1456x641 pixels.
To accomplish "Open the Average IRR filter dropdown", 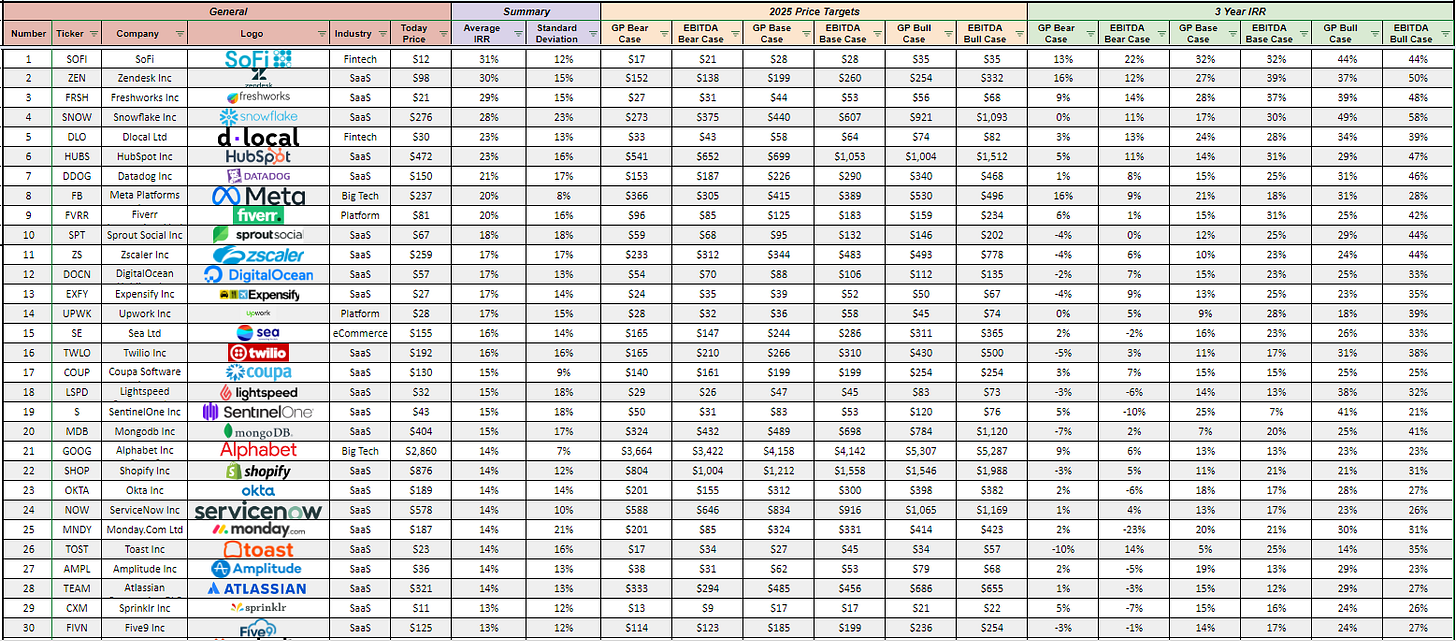I will pos(517,33).
